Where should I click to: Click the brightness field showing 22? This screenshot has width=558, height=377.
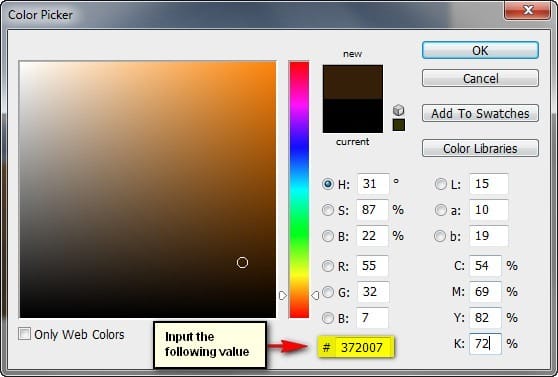coord(373,236)
